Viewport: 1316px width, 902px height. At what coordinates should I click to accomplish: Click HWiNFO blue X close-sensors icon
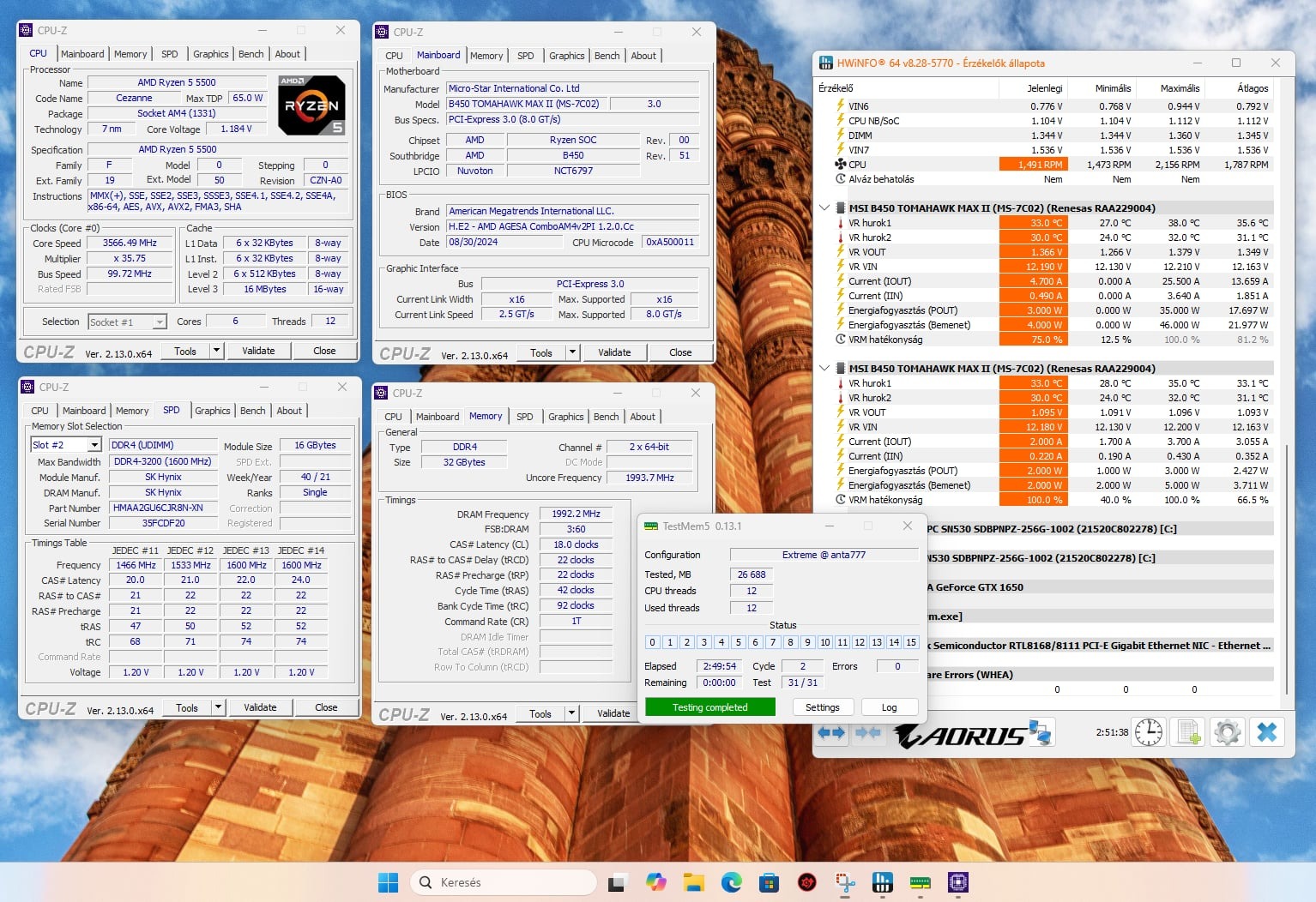click(1267, 732)
